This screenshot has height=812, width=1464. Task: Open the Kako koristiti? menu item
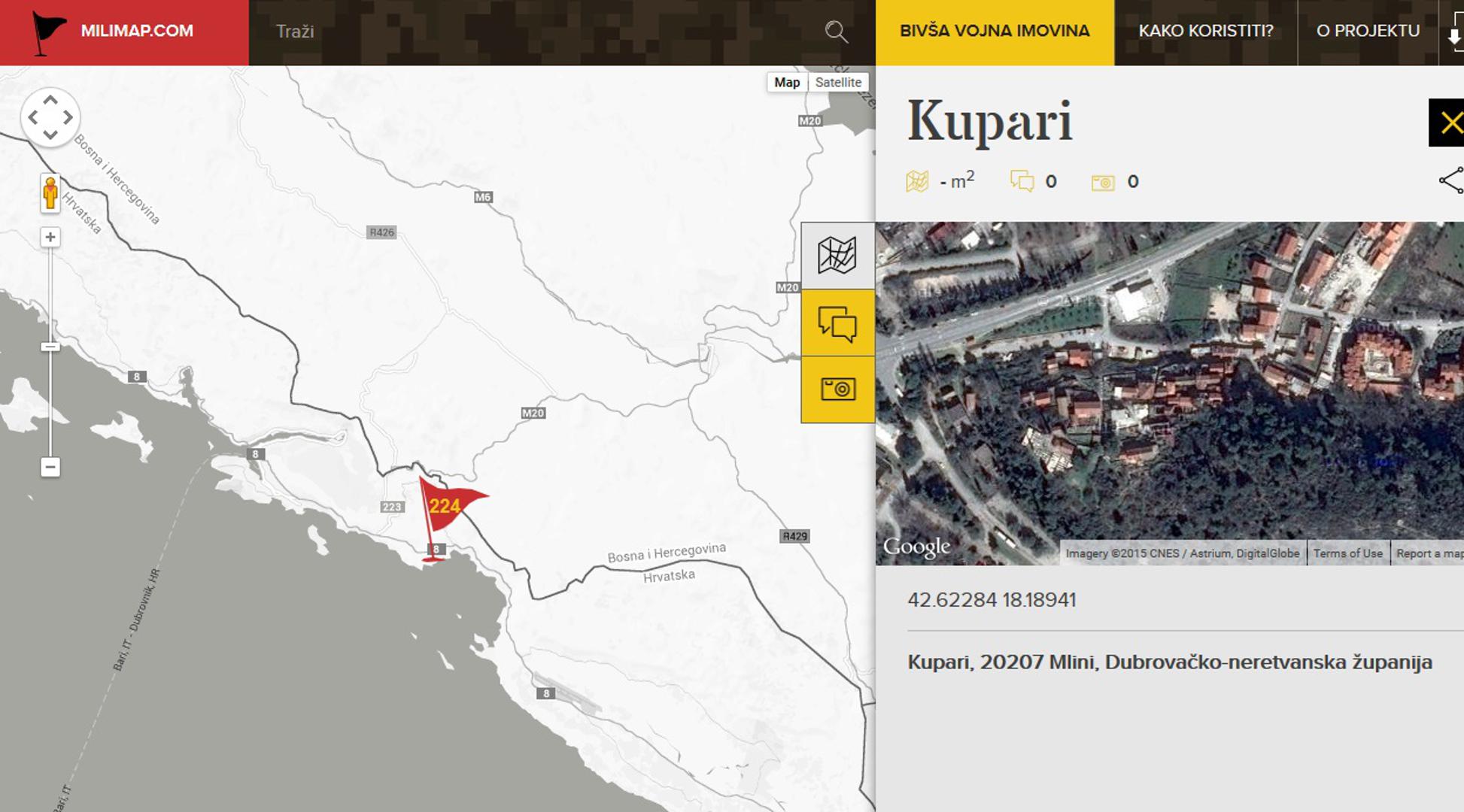click(1205, 32)
